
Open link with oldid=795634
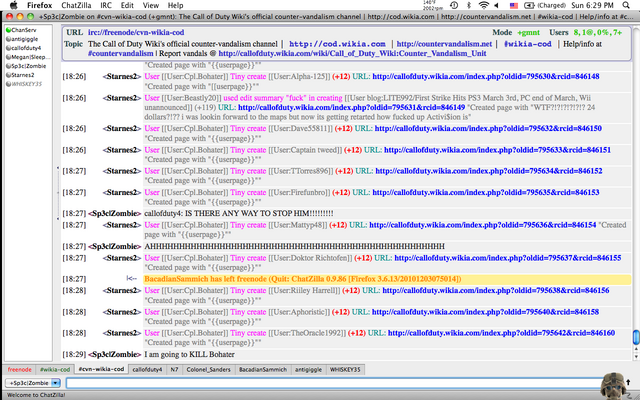point(489,171)
